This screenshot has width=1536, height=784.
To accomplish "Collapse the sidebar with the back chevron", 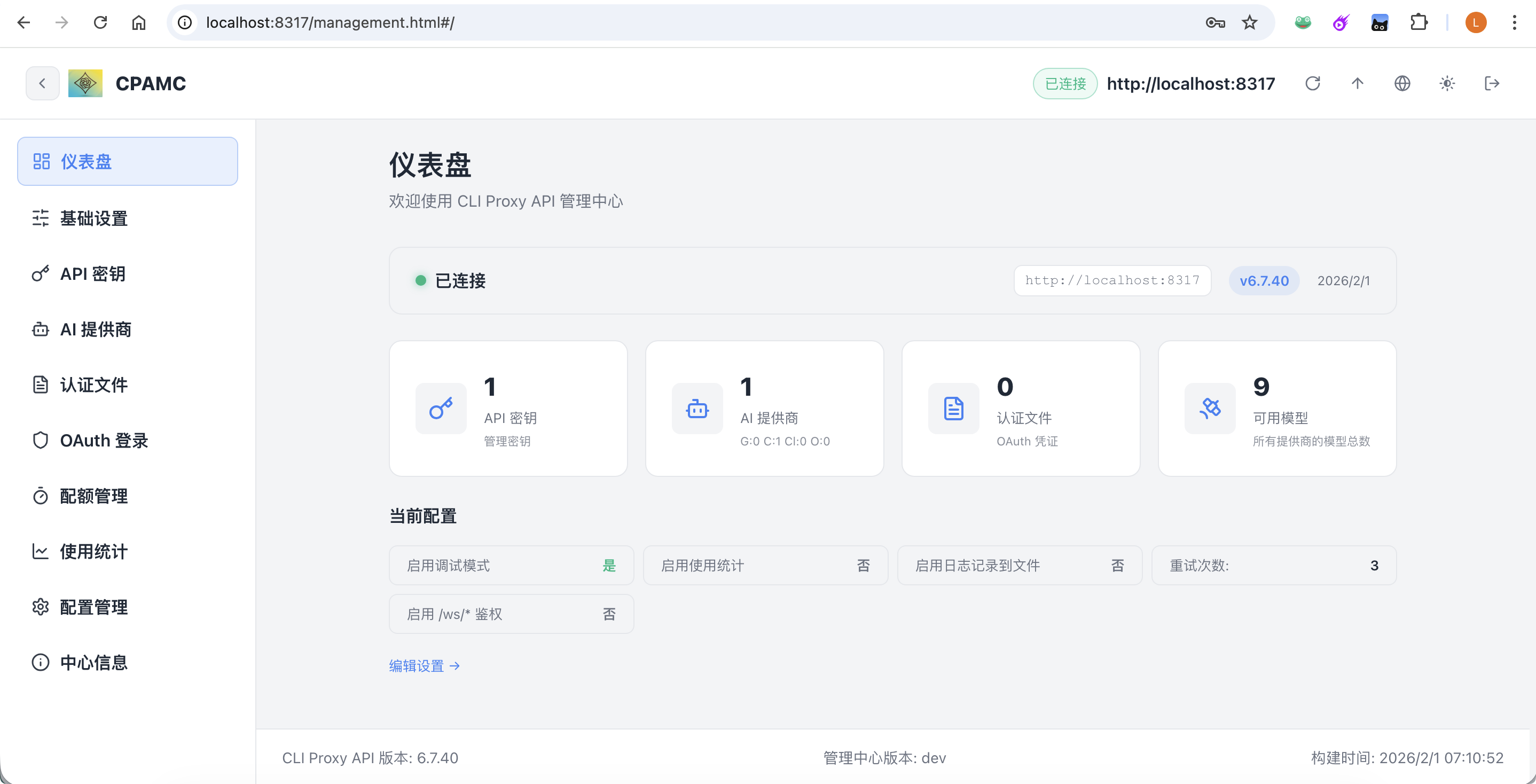I will [42, 83].
